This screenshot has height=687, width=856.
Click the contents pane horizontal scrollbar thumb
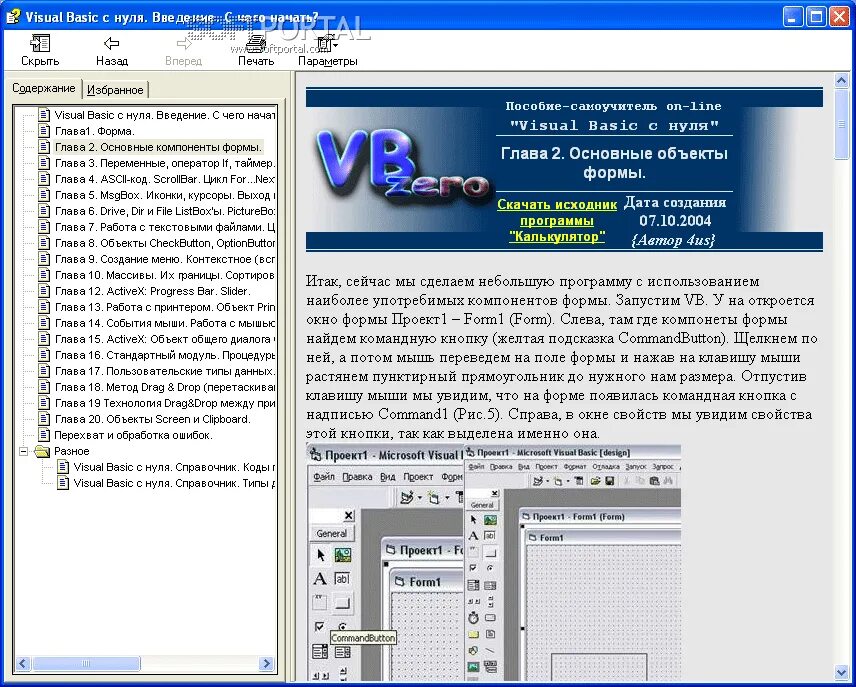click(86, 664)
